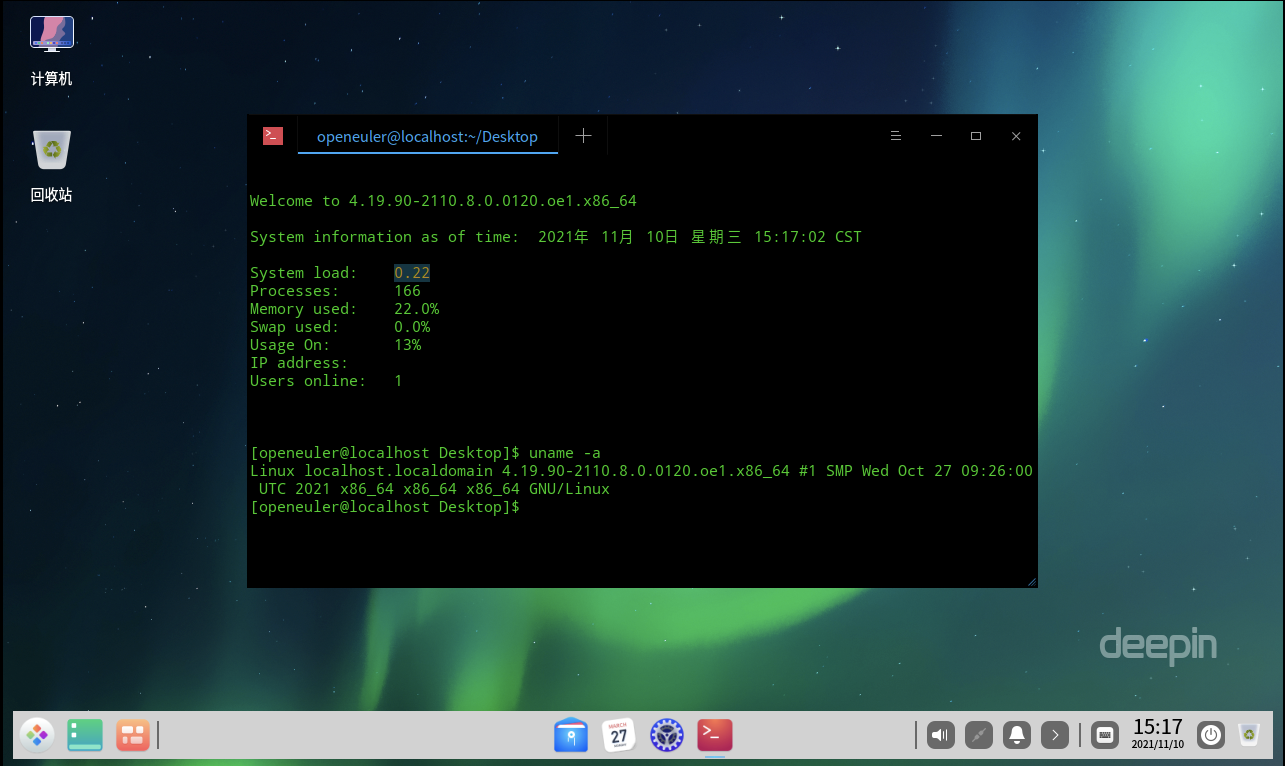Open the trash icon in the dock
This screenshot has width=1285, height=766.
[x=1248, y=735]
